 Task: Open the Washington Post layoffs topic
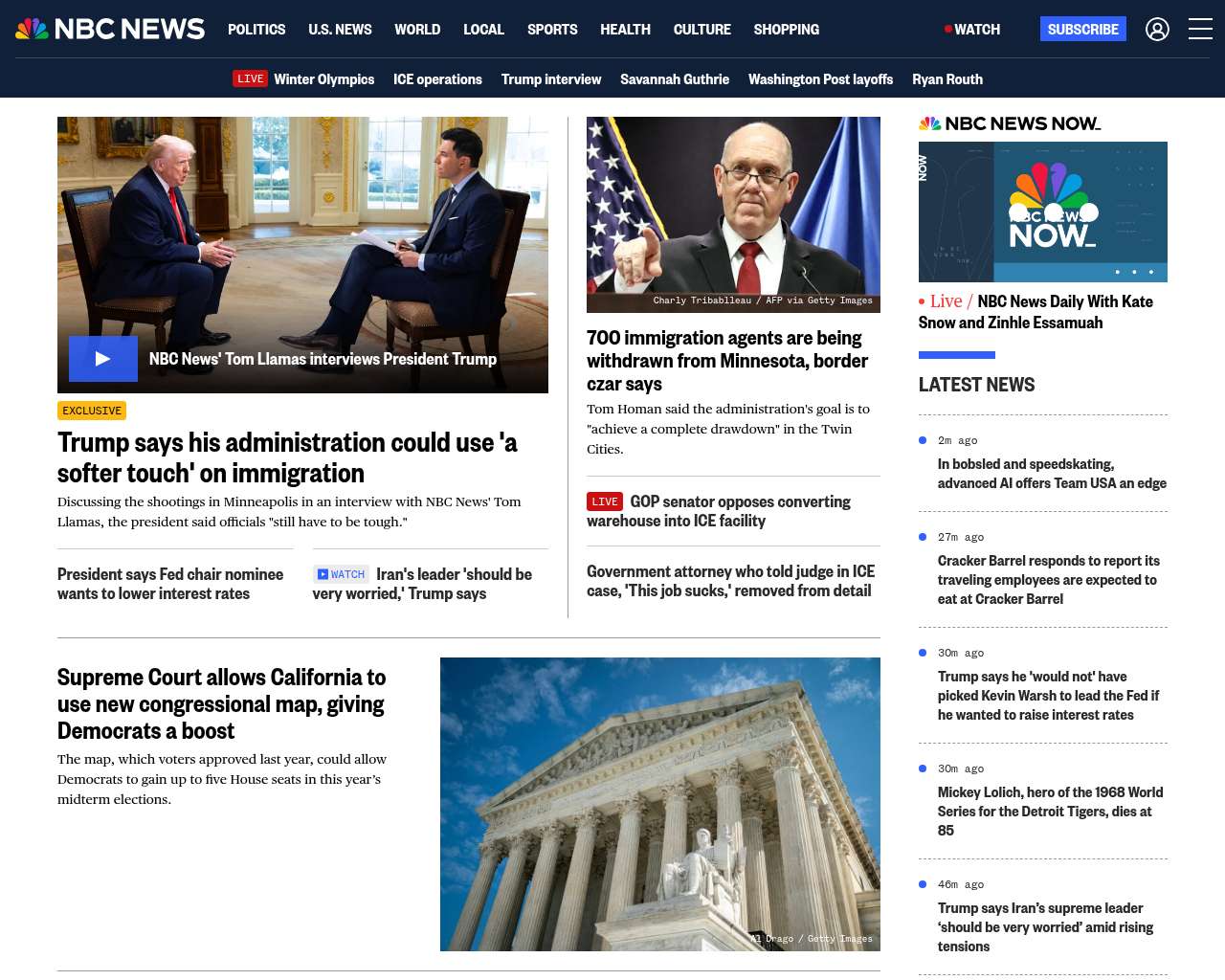[820, 79]
